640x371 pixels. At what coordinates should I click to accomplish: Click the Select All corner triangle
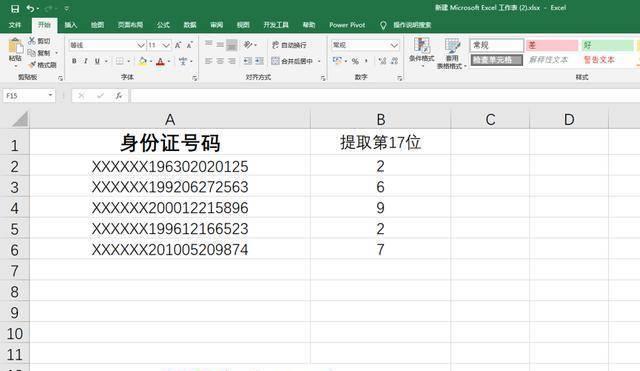pyautogui.click(x=20, y=119)
